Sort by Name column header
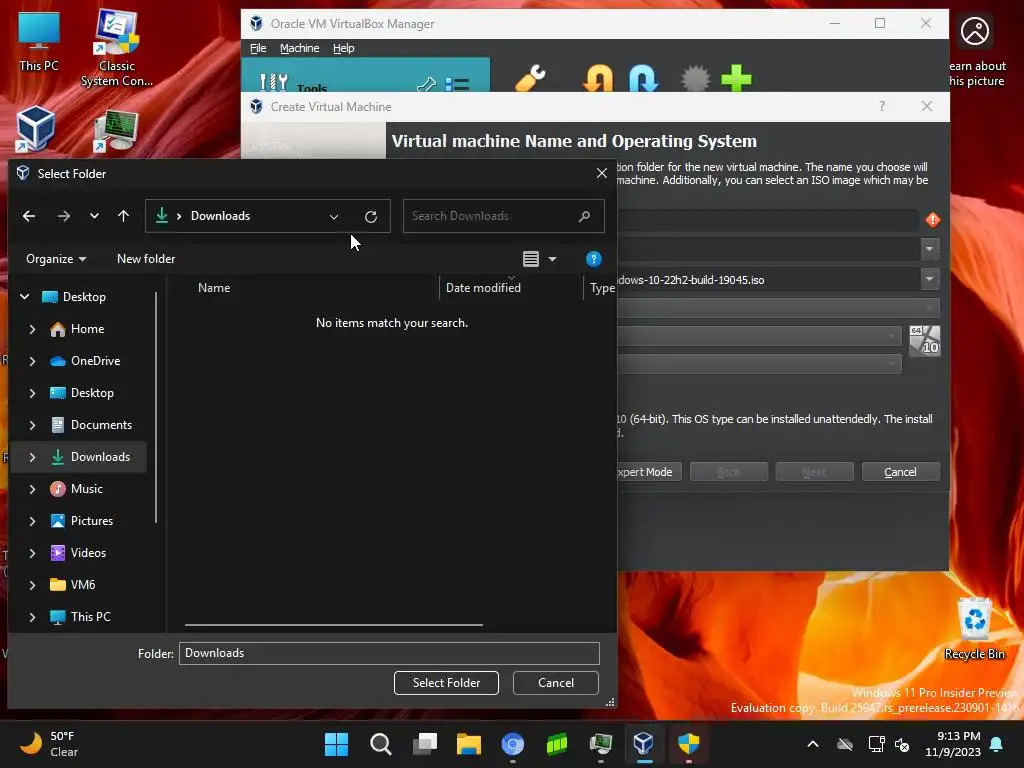Viewport: 1024px width, 768px height. point(214,288)
